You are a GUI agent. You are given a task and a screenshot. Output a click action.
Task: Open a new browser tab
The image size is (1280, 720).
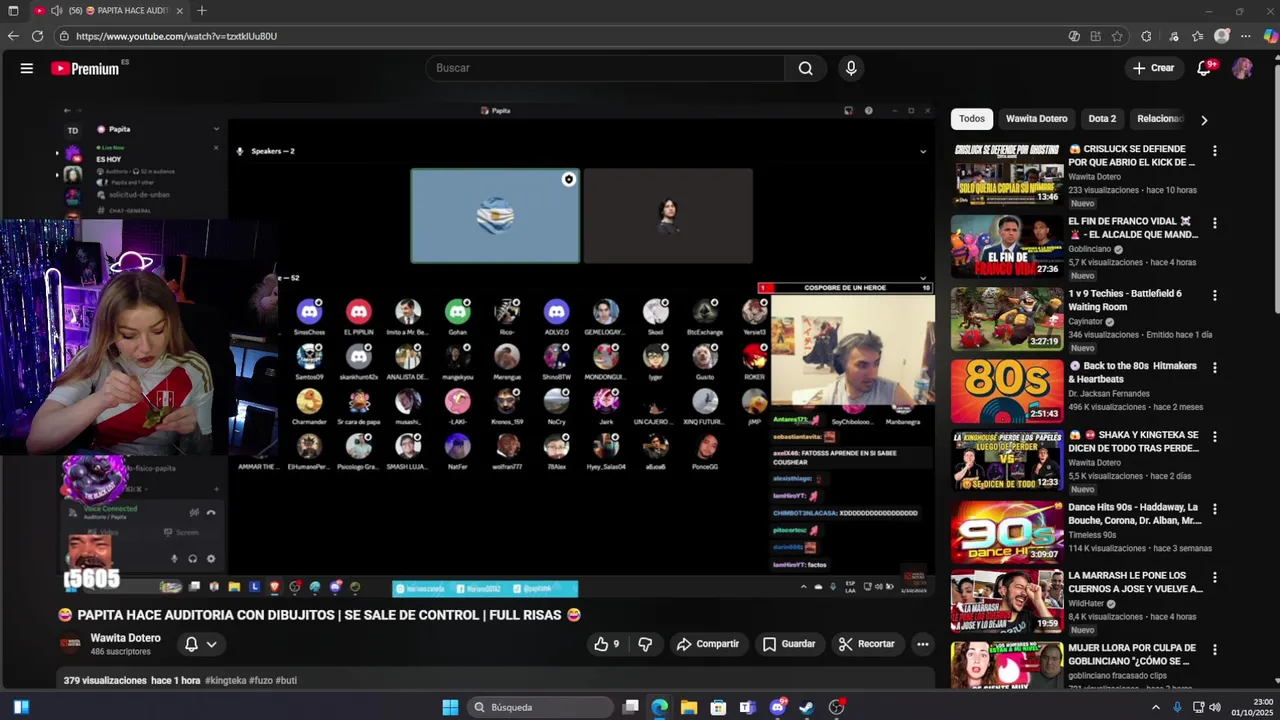201,10
